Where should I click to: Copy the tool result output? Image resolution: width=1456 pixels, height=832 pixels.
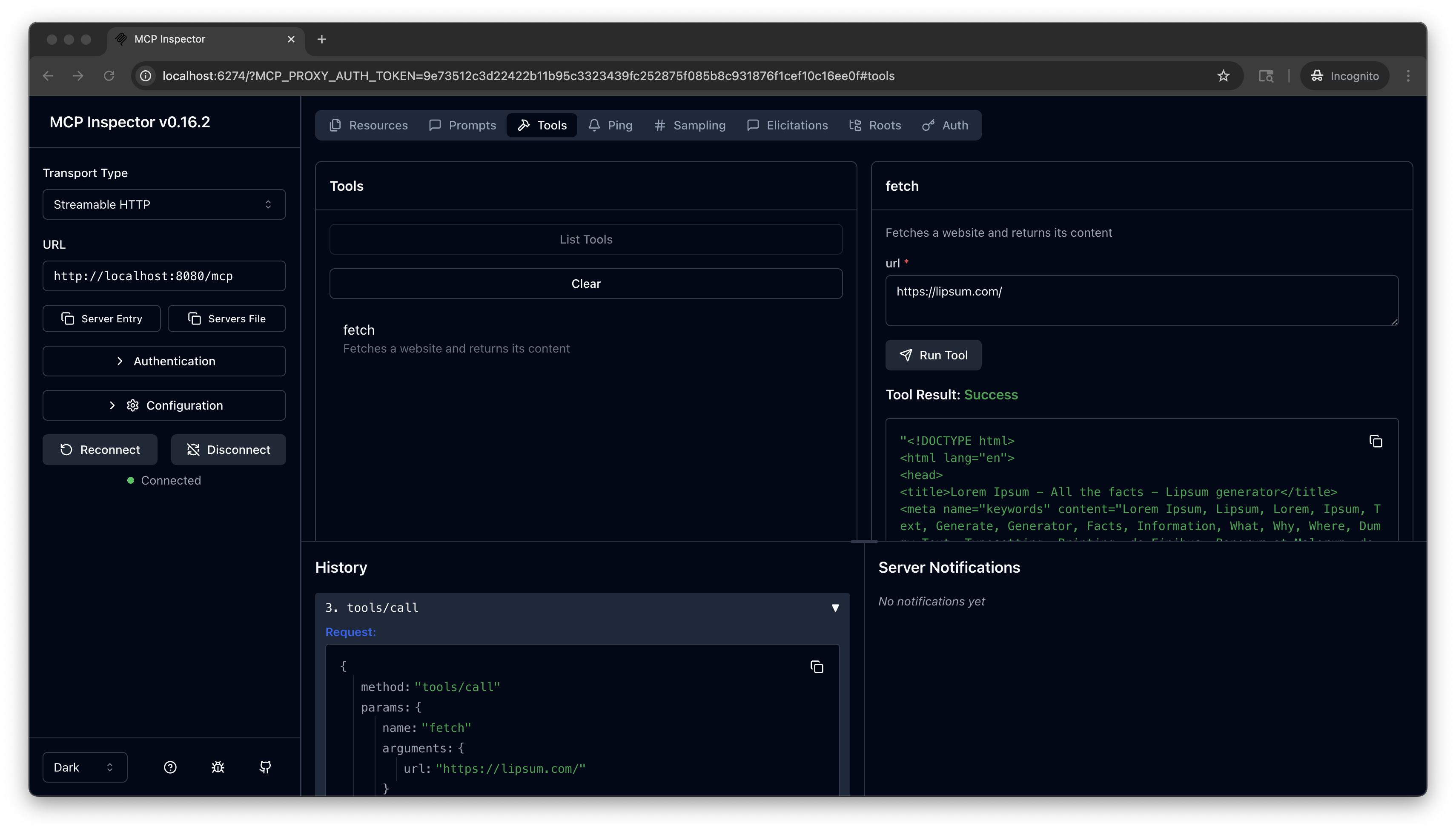point(1376,441)
